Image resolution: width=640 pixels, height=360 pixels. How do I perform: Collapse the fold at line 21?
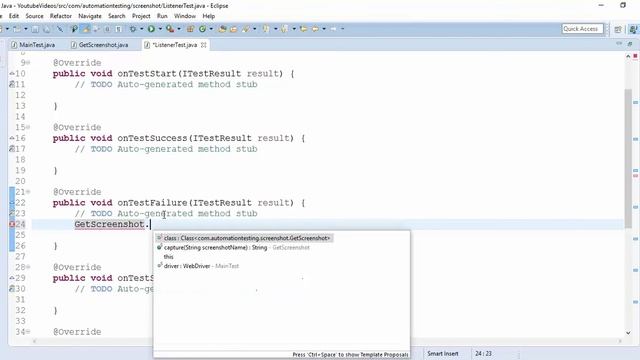[x=28, y=192]
